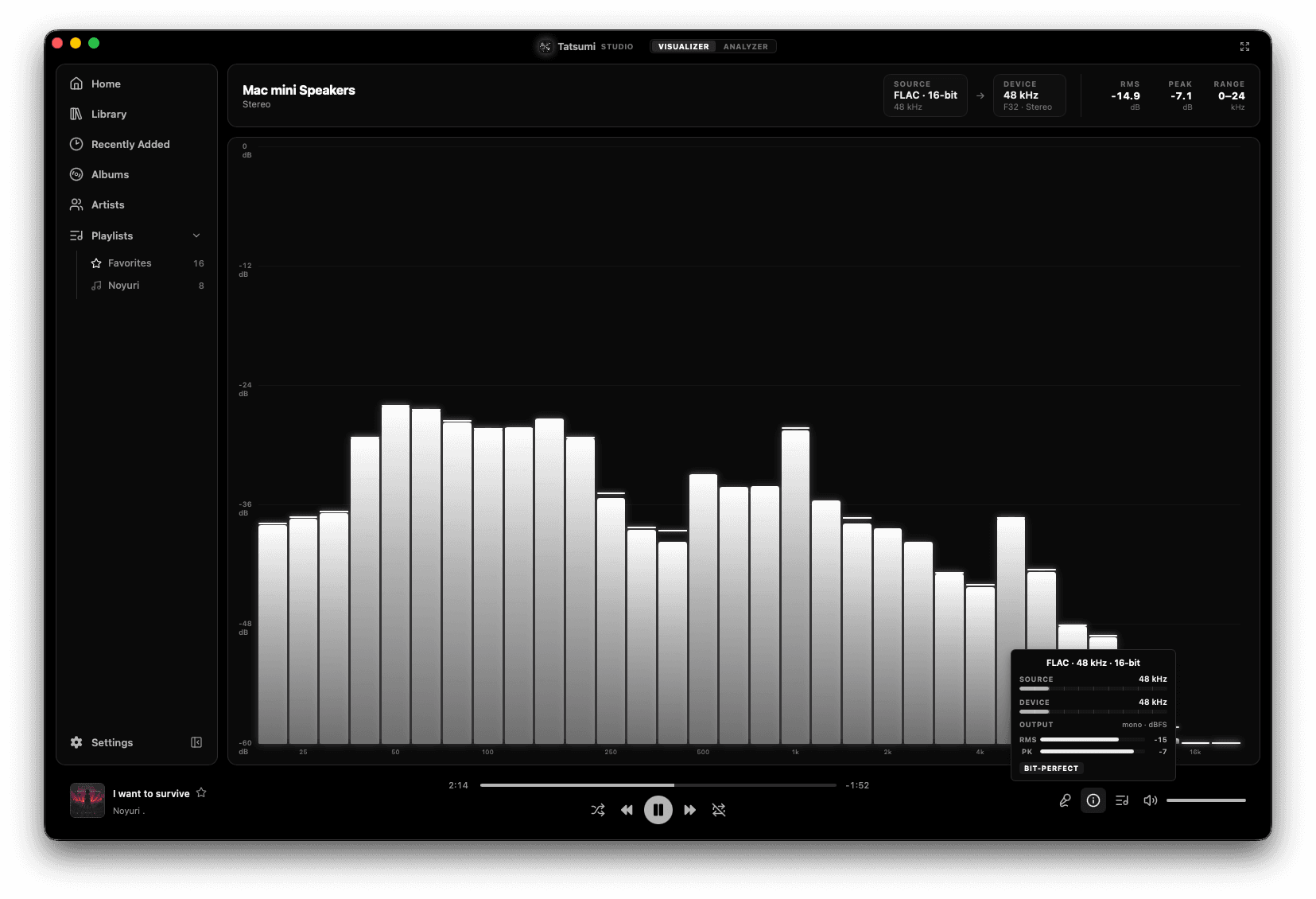Viewport: 1316px width, 899px height.
Task: Open the lyrics microphone view
Action: pyautogui.click(x=1065, y=800)
